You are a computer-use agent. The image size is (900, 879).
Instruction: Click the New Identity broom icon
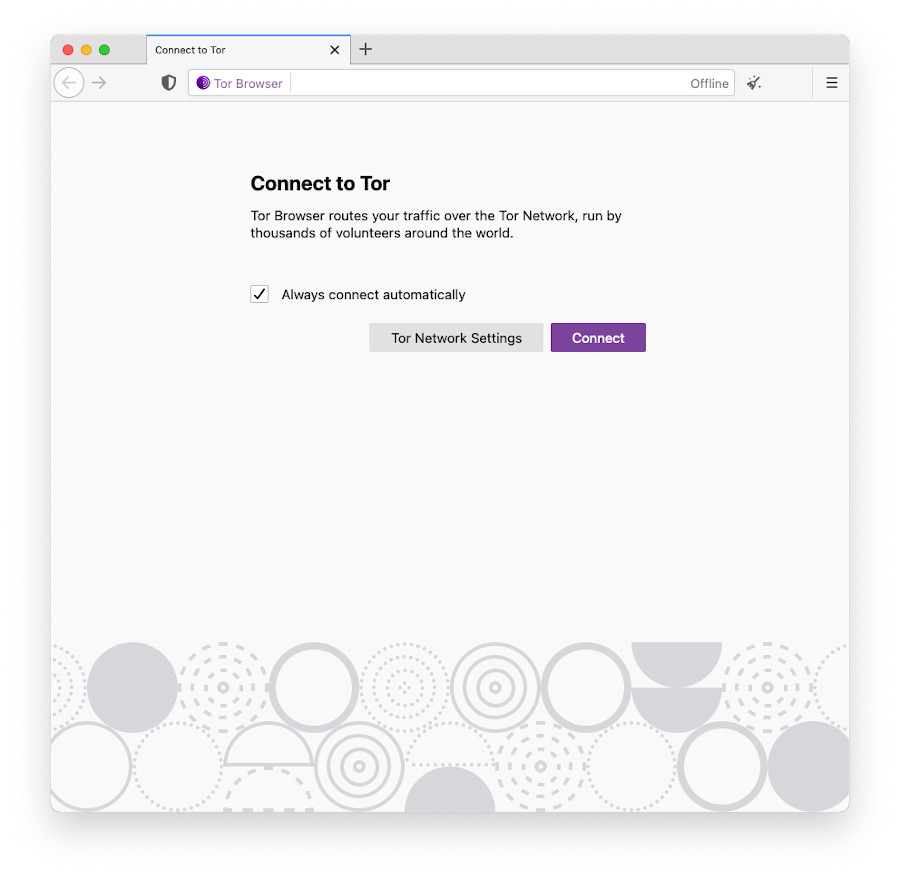click(x=754, y=83)
